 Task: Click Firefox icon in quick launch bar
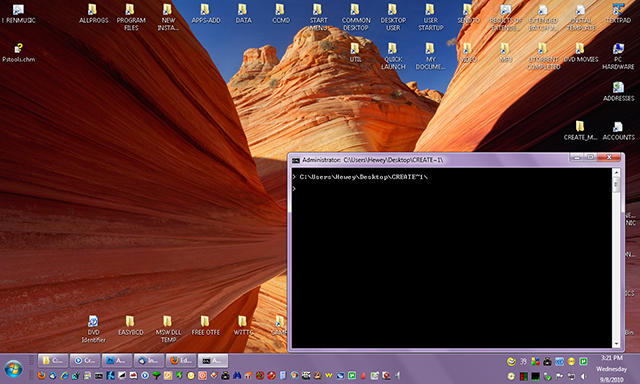coord(42,376)
